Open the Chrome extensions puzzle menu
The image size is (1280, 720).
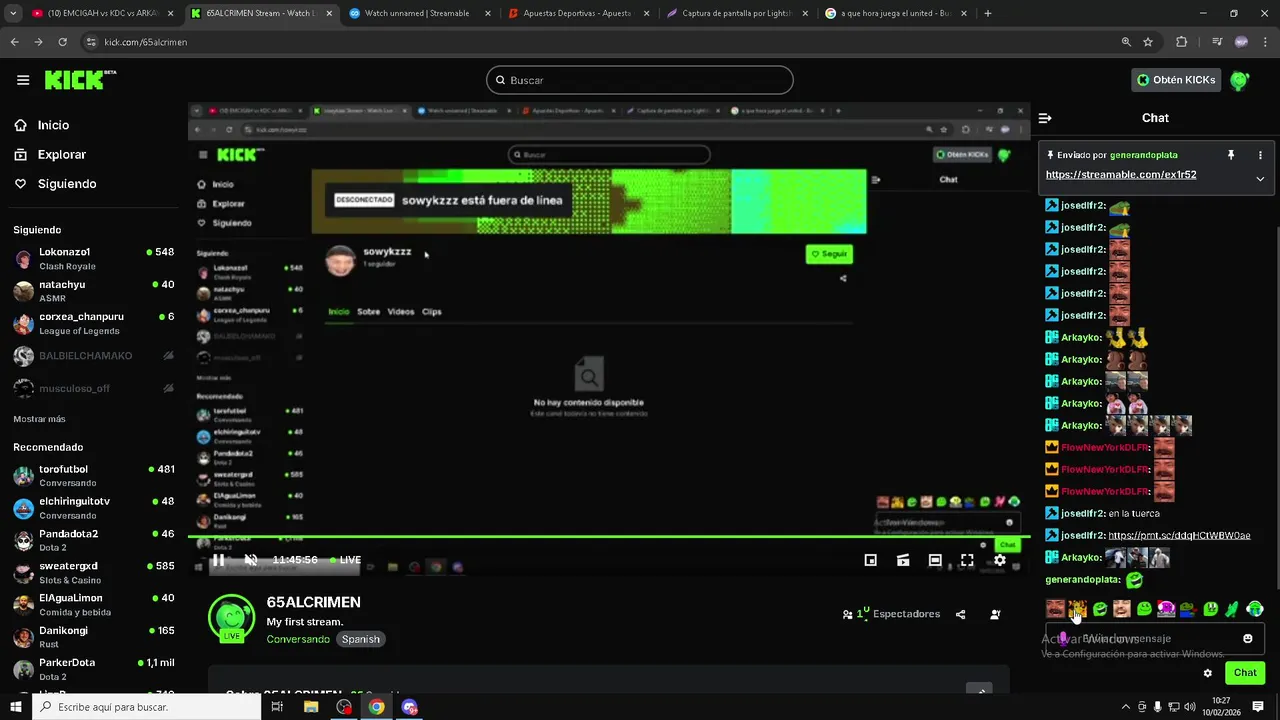1182,42
